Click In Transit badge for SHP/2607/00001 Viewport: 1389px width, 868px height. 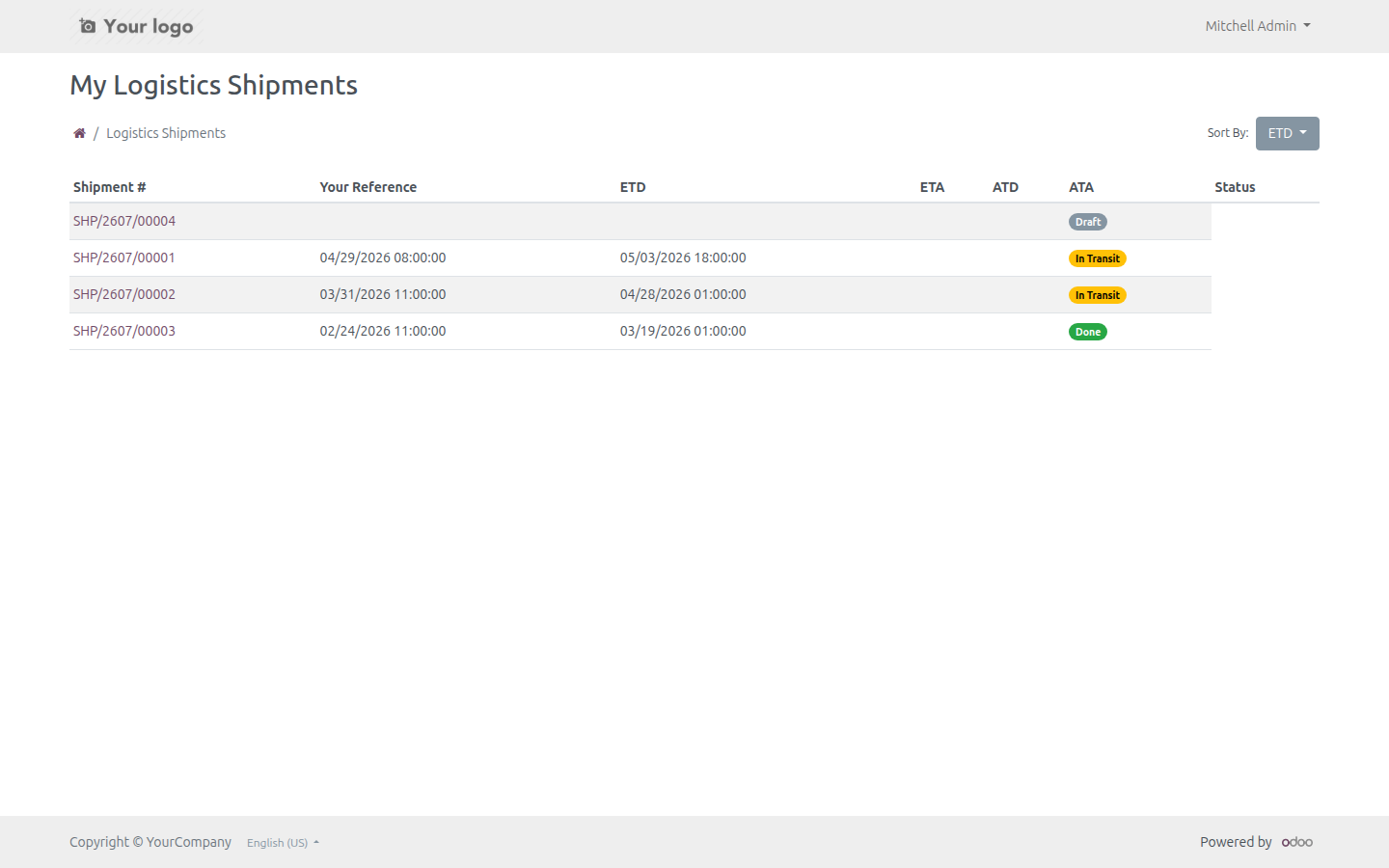(x=1098, y=258)
